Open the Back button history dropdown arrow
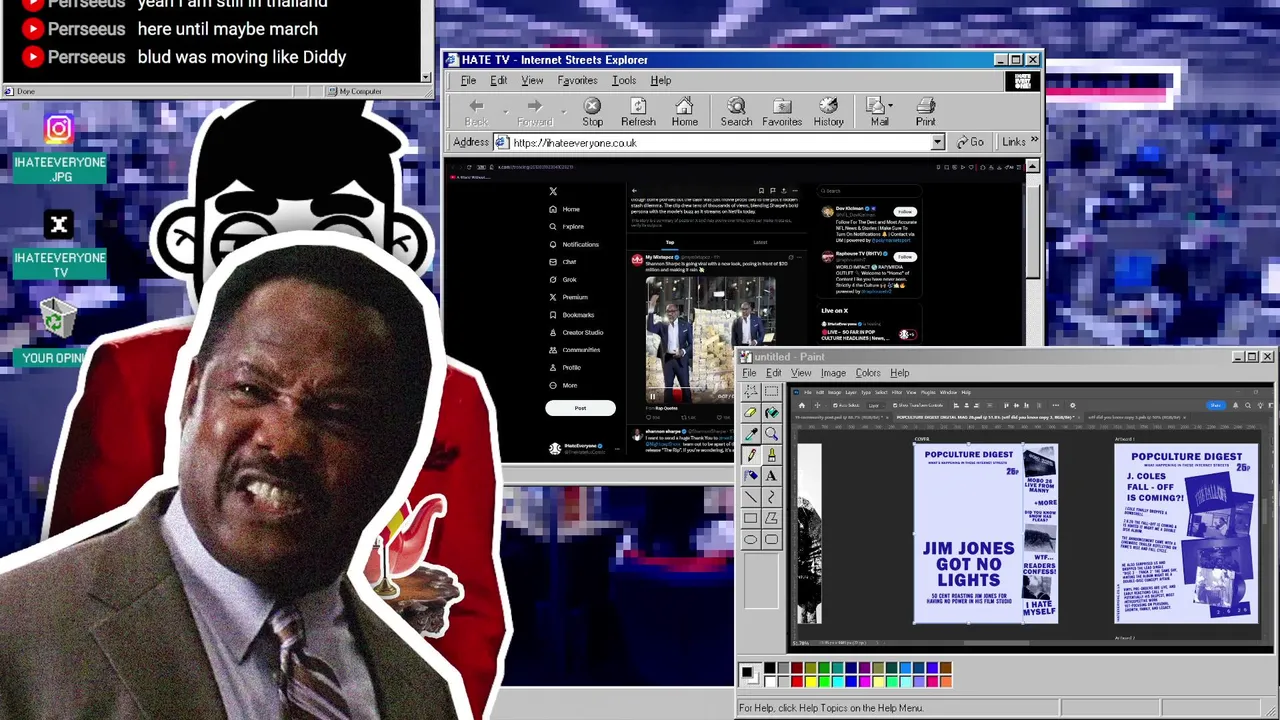Viewport: 1280px width, 720px height. [504, 110]
